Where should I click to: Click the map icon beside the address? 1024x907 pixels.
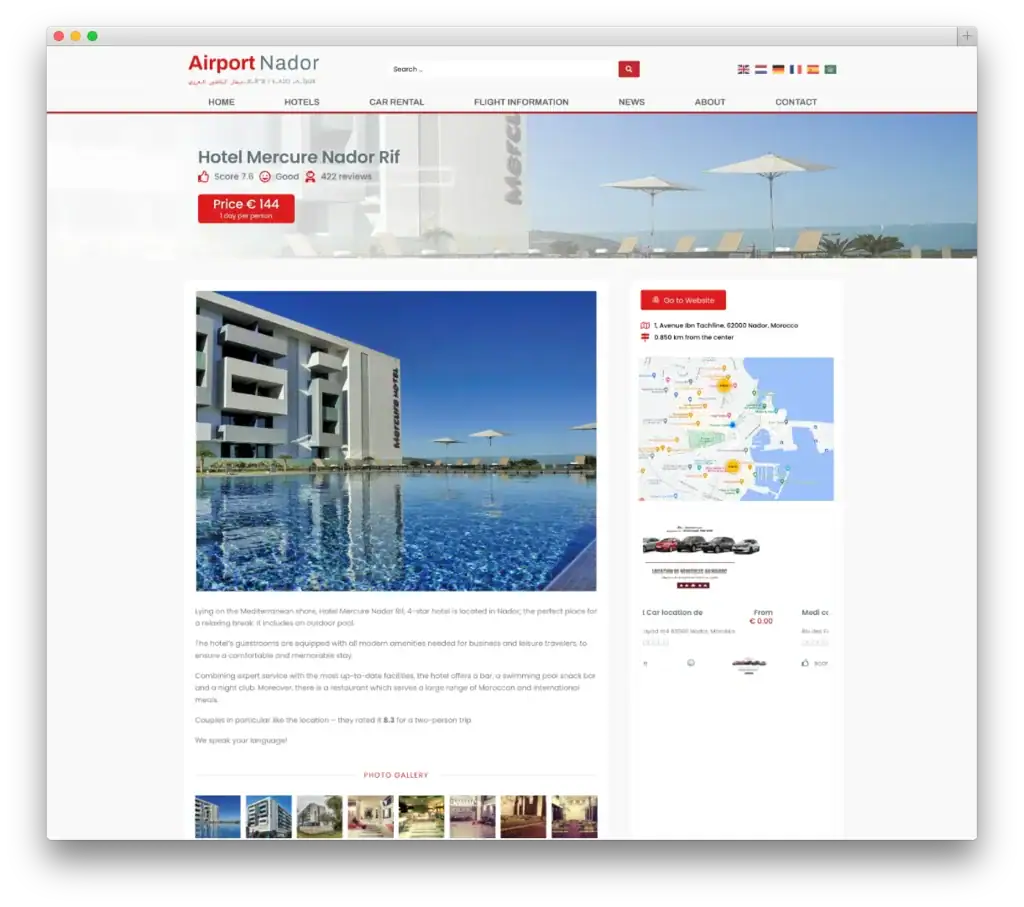645,325
